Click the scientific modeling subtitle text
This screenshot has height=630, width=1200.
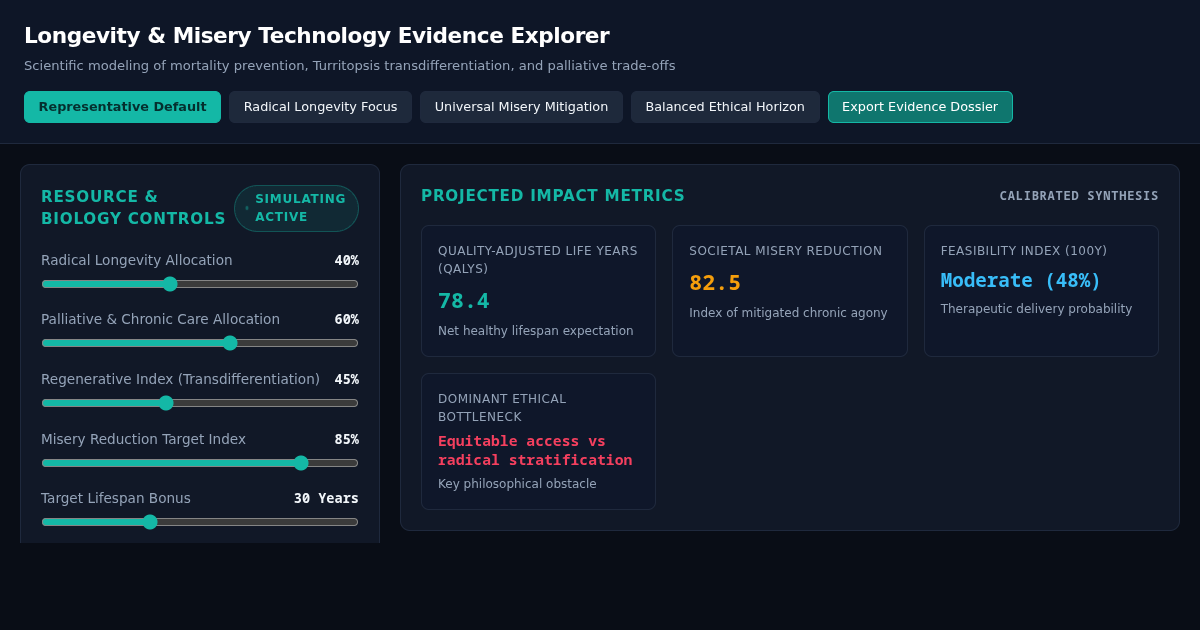coord(350,66)
